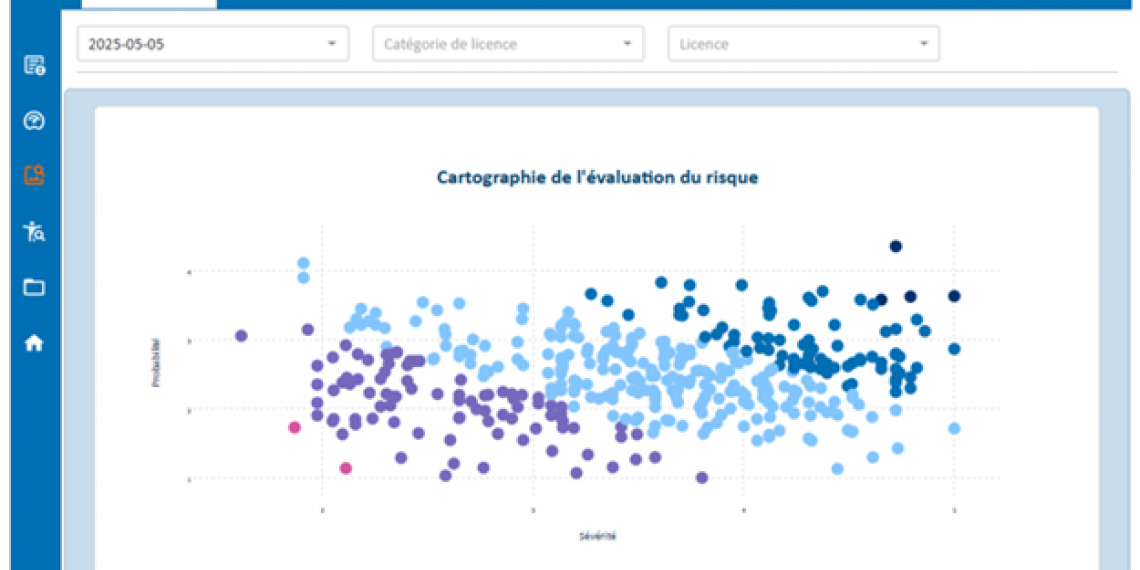1140x570 pixels.
Task: Open the person with magnifier icon
Action: click(34, 232)
